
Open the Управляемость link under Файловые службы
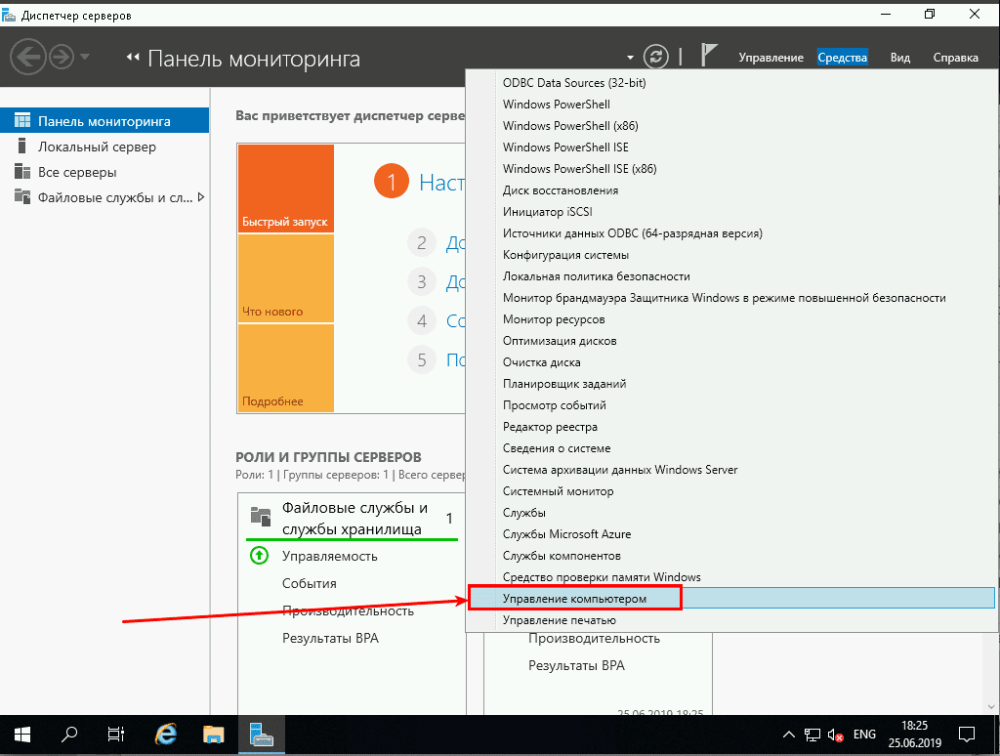point(330,555)
